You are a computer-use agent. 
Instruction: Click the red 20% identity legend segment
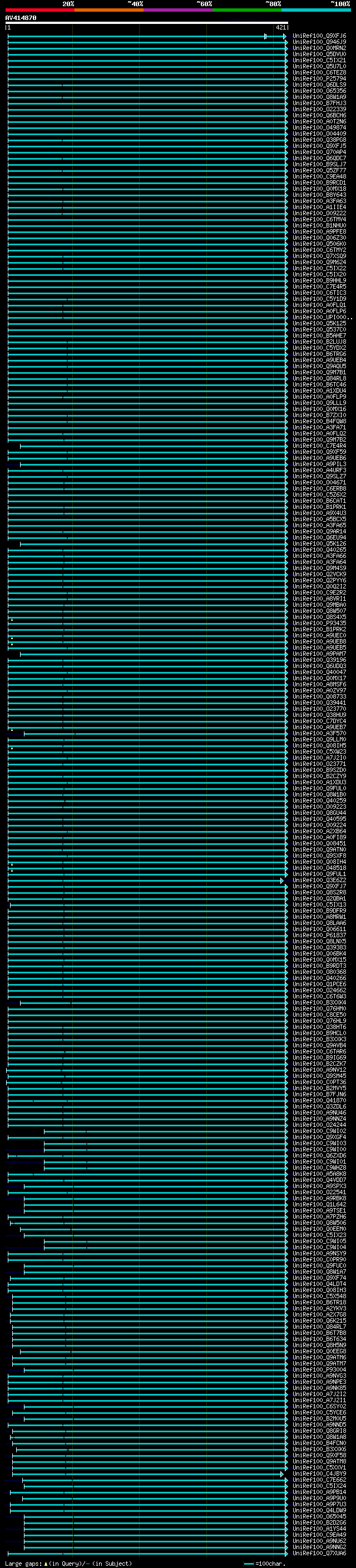point(40,10)
